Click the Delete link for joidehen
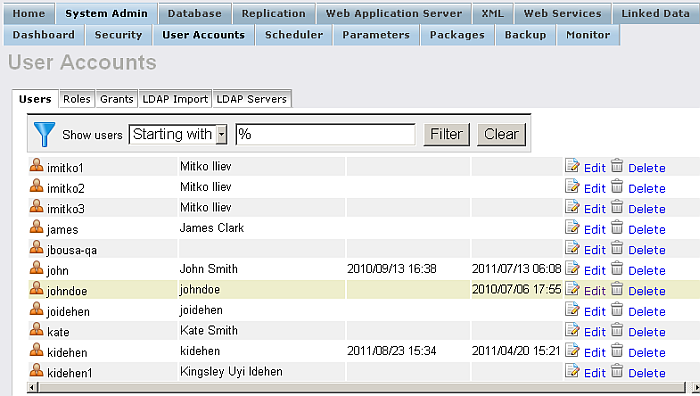Viewport: 700px width, 396px height. 647,312
